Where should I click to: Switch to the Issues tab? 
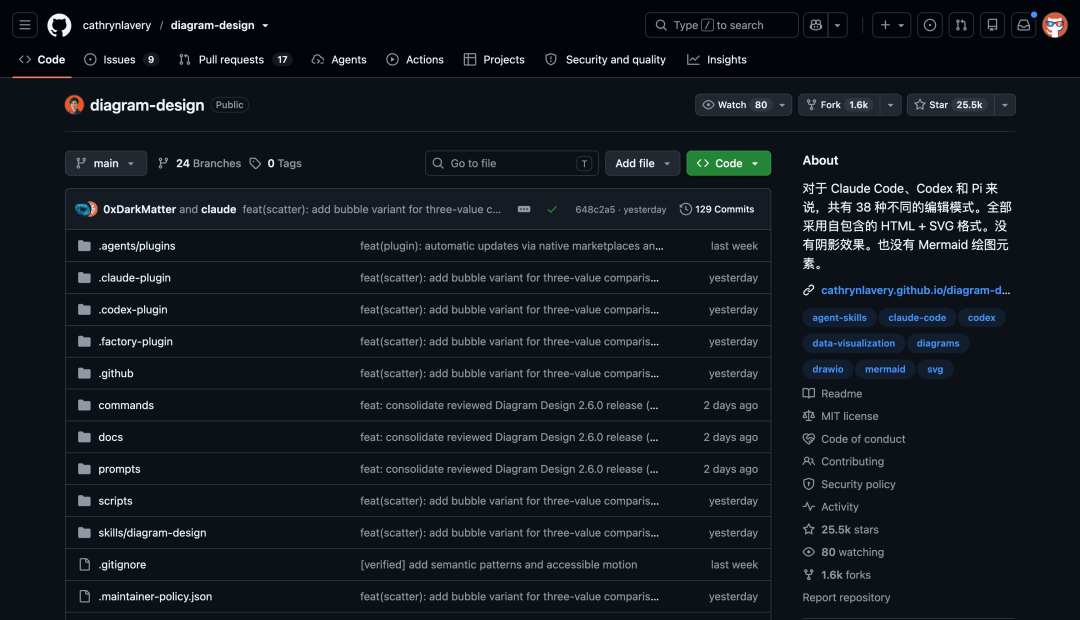pos(121,60)
